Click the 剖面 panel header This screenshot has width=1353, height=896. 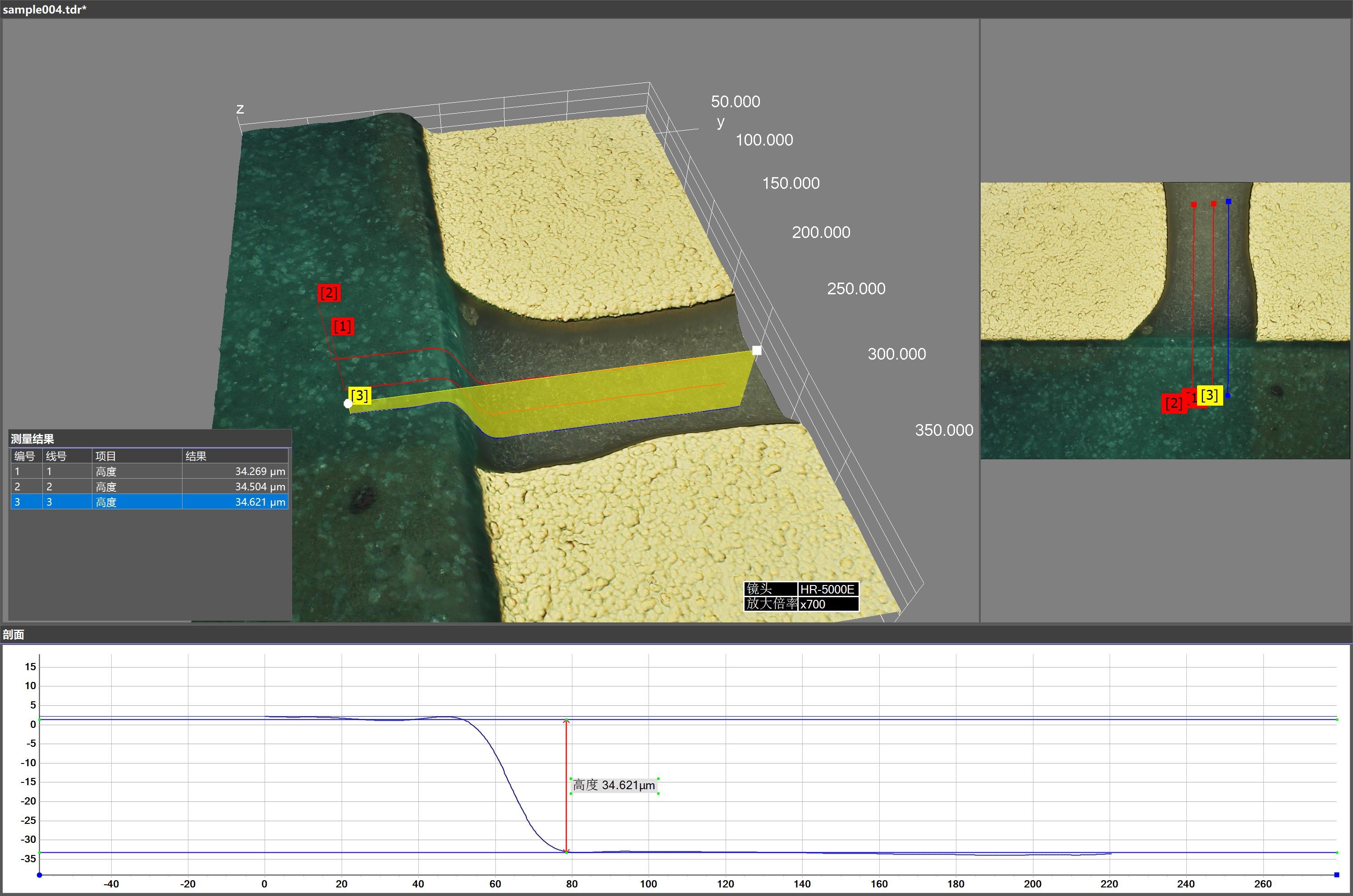pos(14,635)
